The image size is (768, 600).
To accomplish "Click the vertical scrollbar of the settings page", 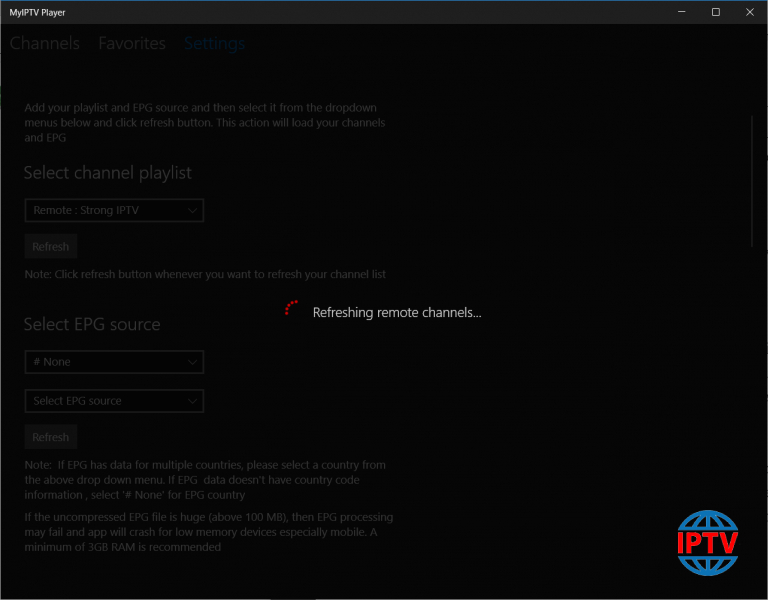I will (752, 181).
